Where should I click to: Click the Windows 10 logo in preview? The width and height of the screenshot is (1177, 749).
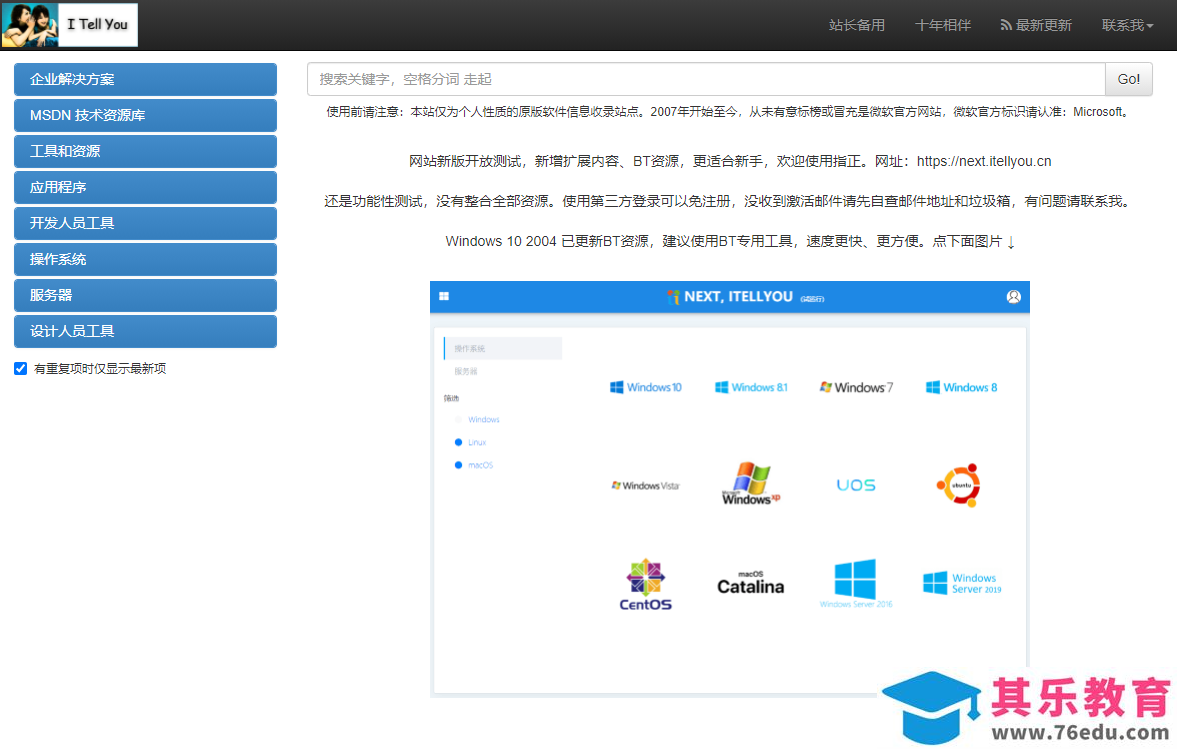pos(646,387)
